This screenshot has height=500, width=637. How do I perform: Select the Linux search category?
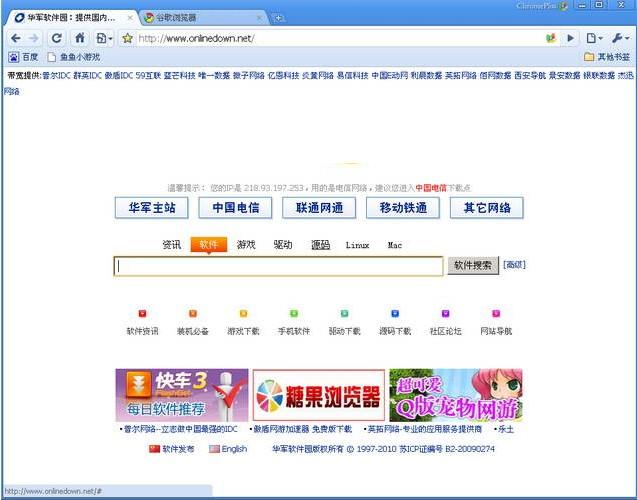tap(358, 245)
